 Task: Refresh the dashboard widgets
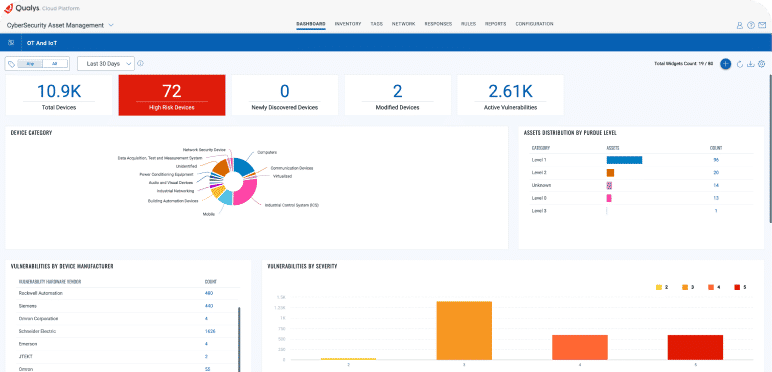pos(740,64)
